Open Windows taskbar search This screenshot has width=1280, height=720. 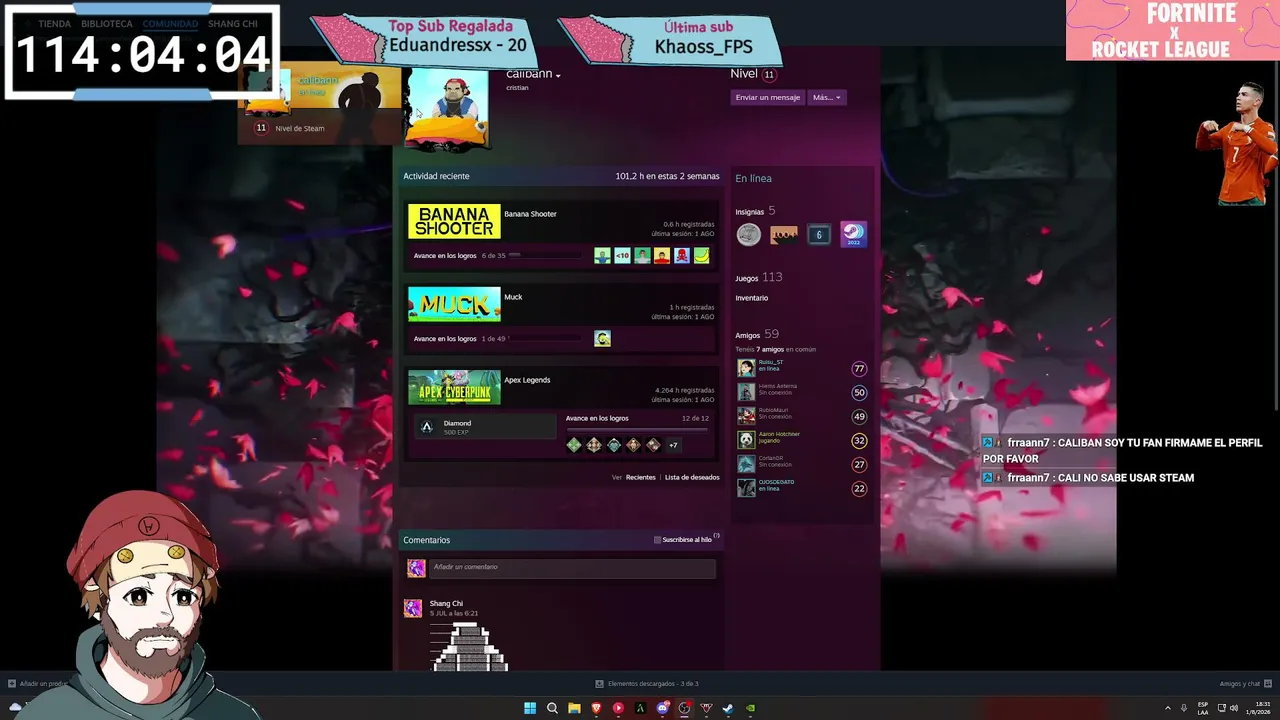552,708
